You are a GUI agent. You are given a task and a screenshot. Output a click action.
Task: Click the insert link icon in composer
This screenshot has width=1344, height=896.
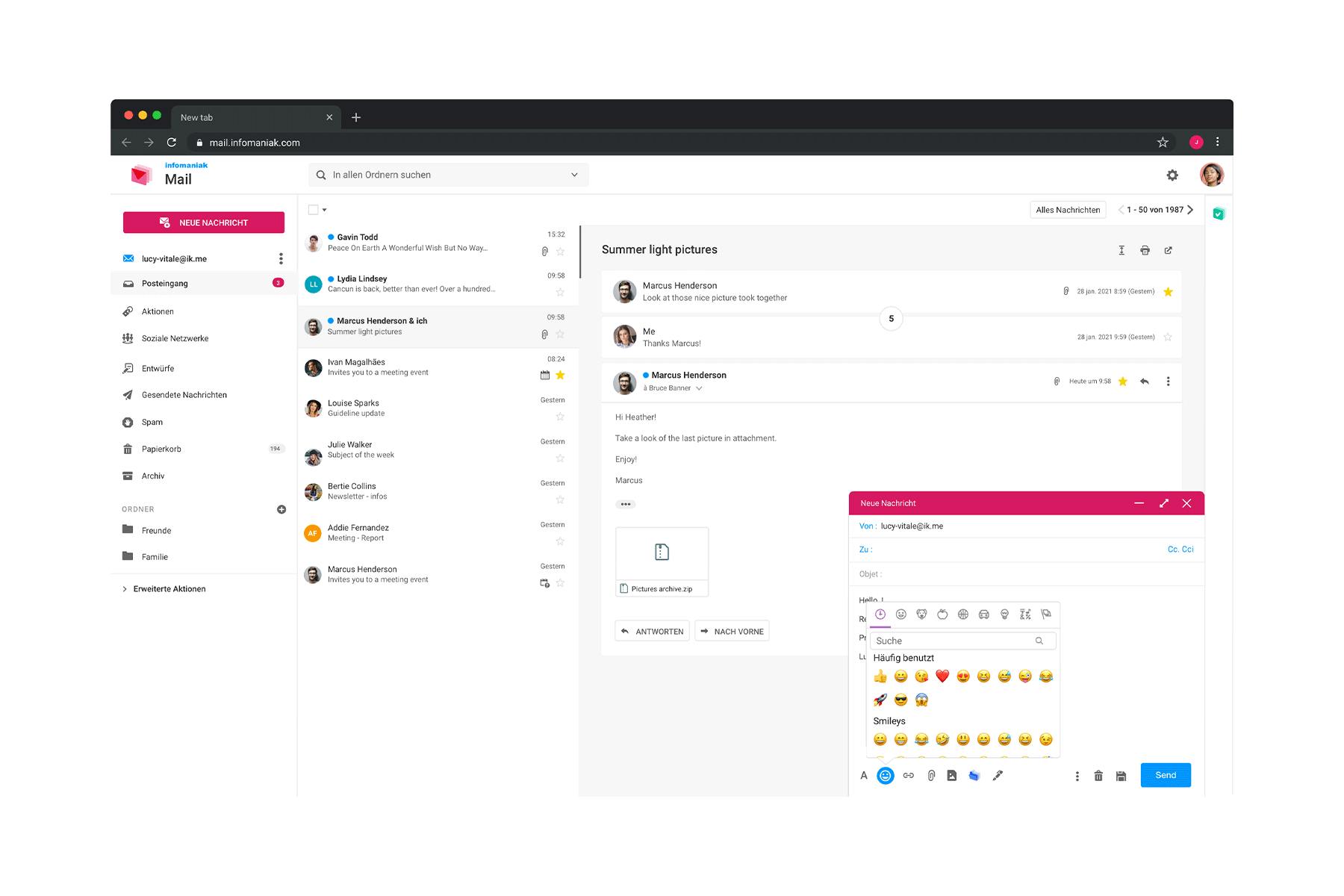pyautogui.click(x=908, y=776)
